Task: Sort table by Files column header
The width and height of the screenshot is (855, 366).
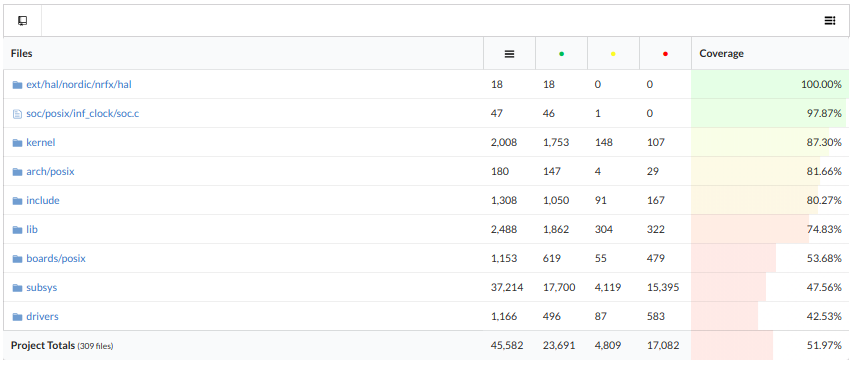Action: tap(21, 53)
